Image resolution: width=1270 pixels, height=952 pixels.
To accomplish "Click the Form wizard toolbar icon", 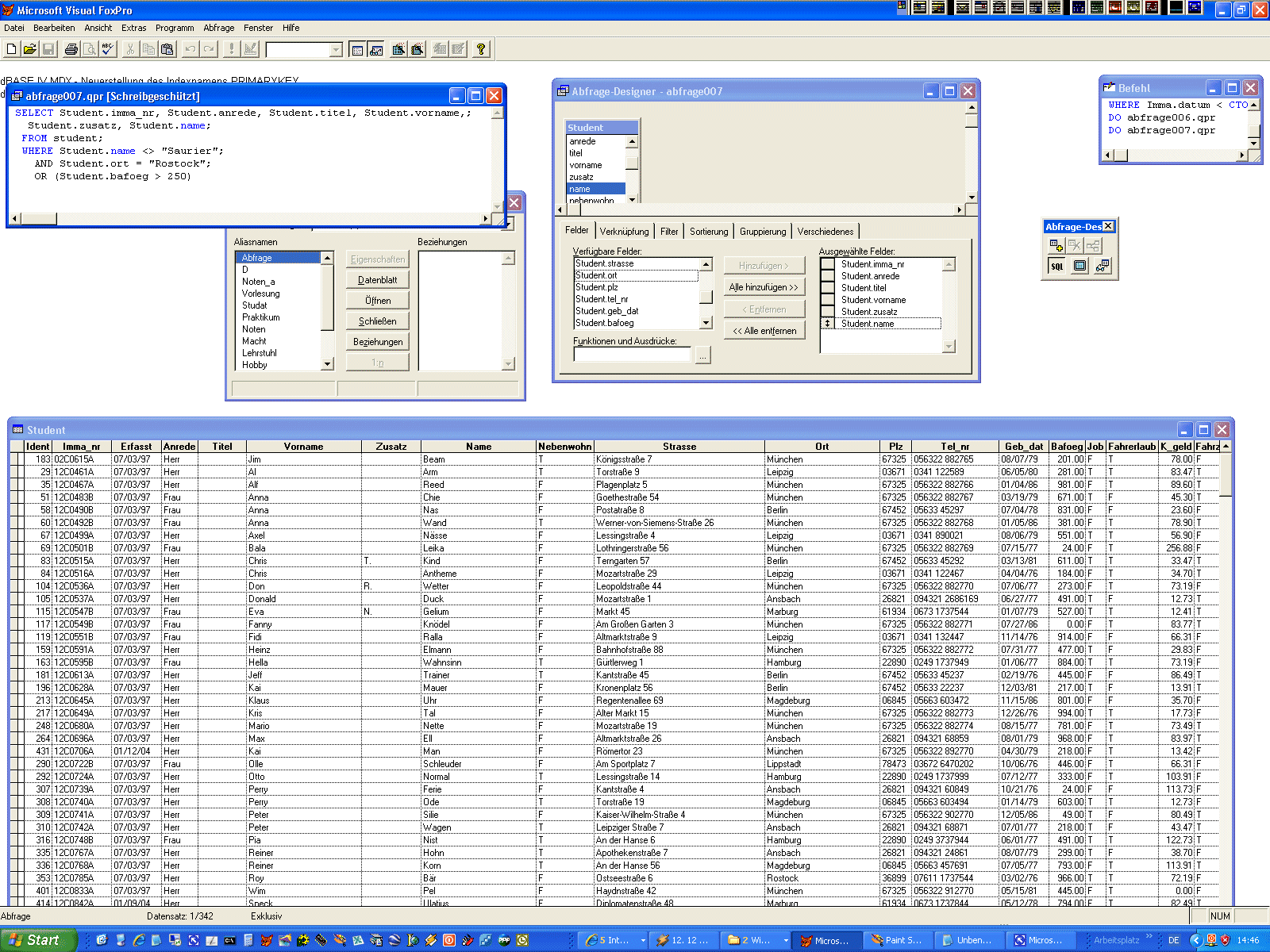I will [x=398, y=49].
